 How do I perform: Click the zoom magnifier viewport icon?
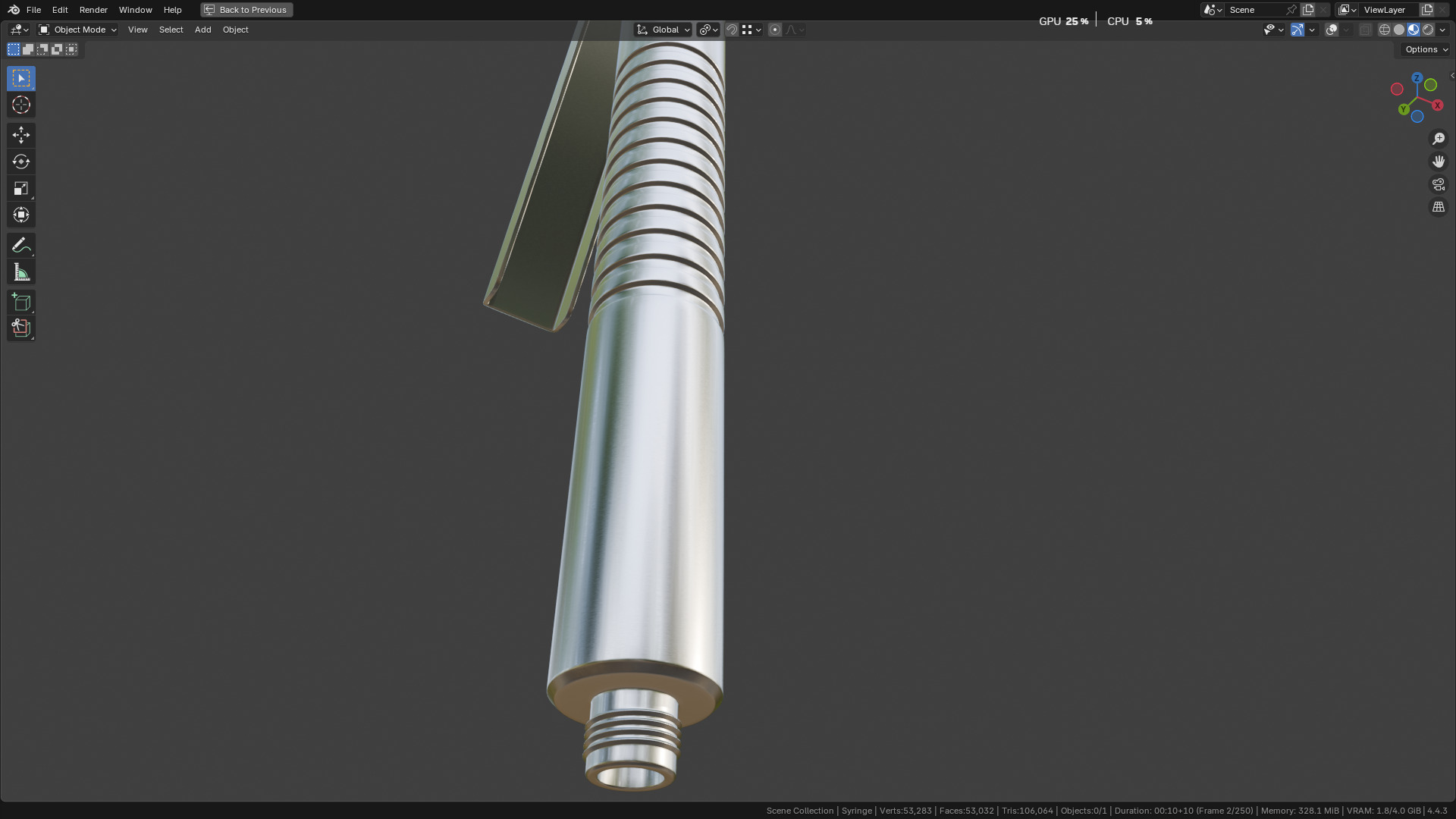tap(1439, 139)
